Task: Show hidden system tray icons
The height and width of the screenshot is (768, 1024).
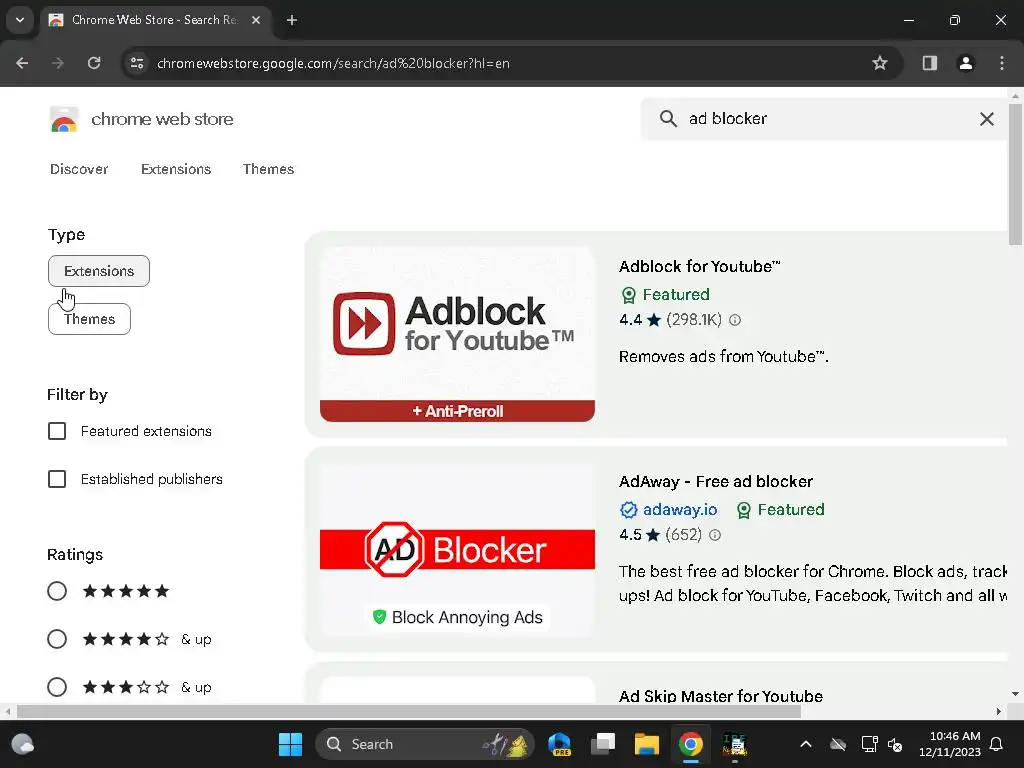Action: click(x=806, y=744)
